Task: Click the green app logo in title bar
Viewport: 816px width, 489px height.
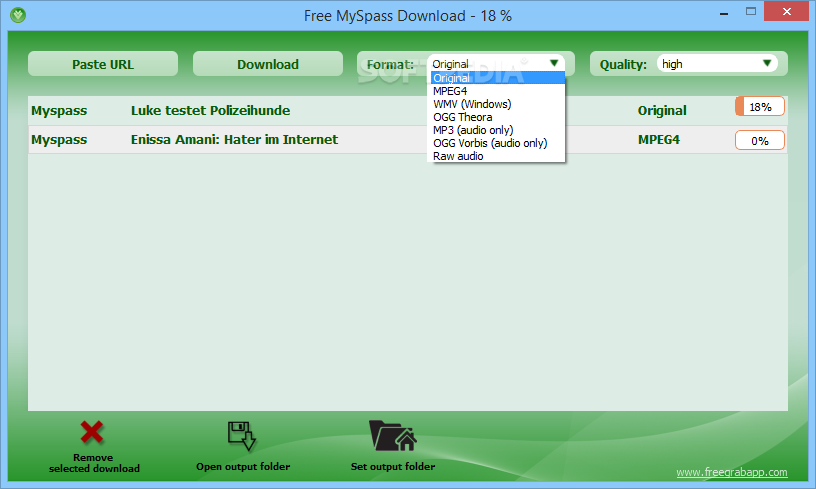Action: click(18, 15)
